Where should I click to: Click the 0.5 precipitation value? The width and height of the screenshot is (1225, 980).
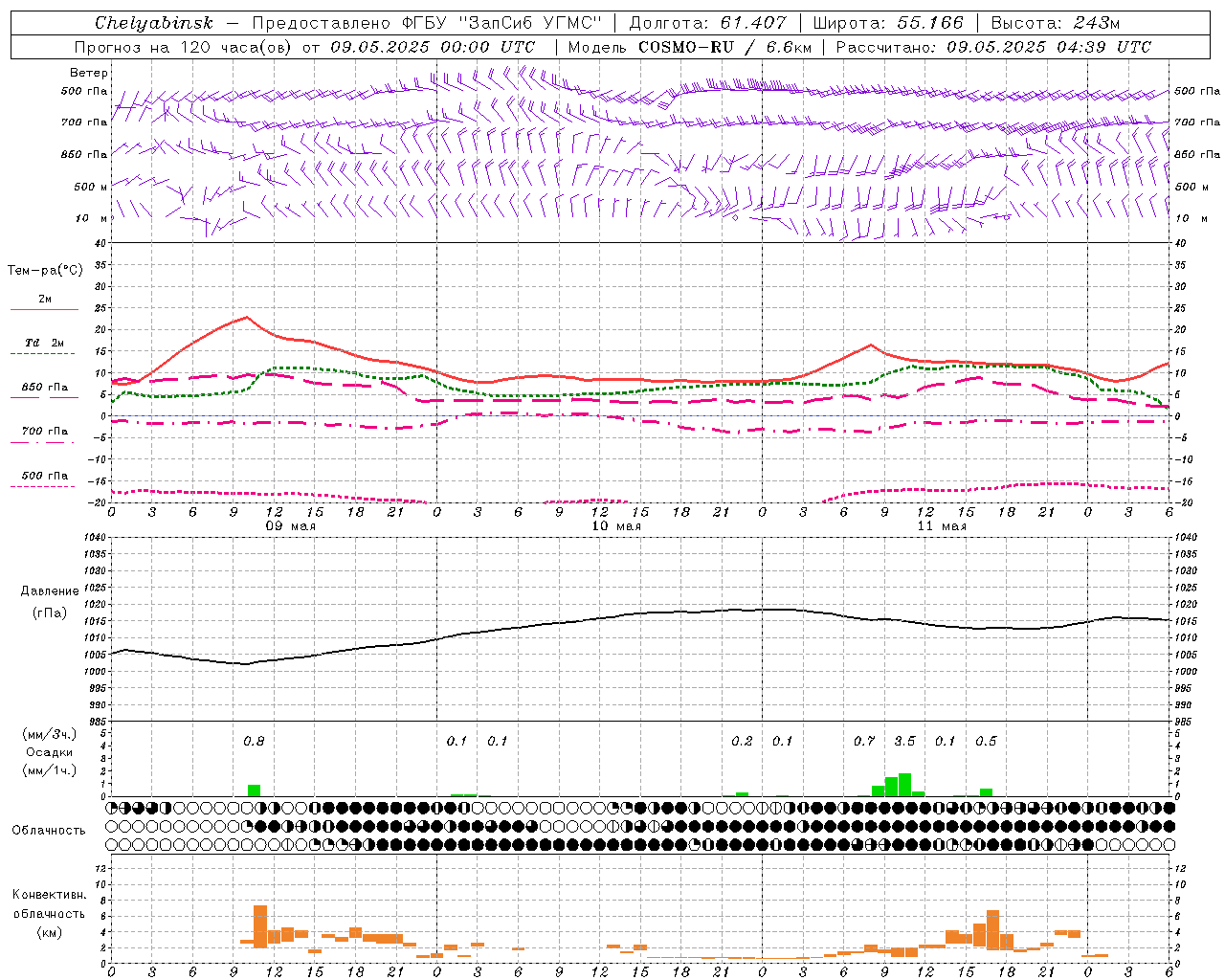tap(986, 742)
